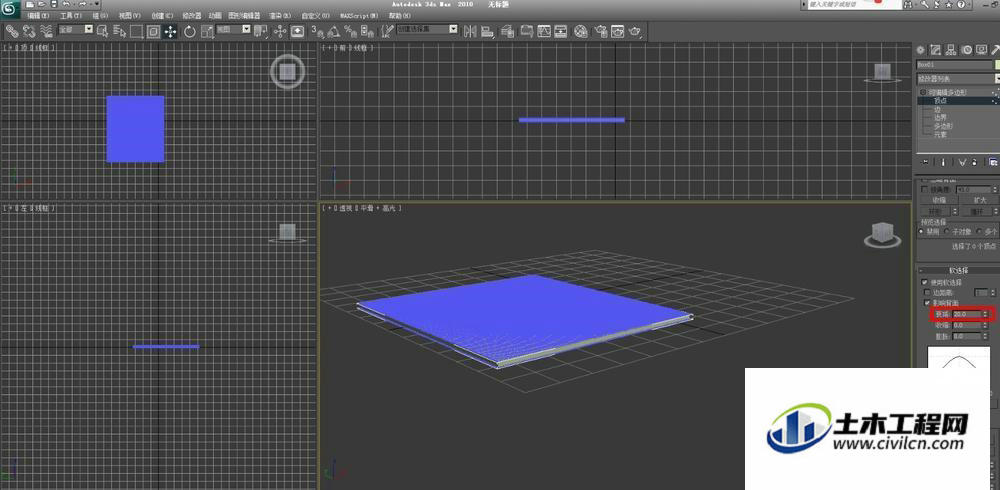This screenshot has width=1000, height=490.
Task: Activate the Select and Rotate tool
Action: click(x=189, y=31)
